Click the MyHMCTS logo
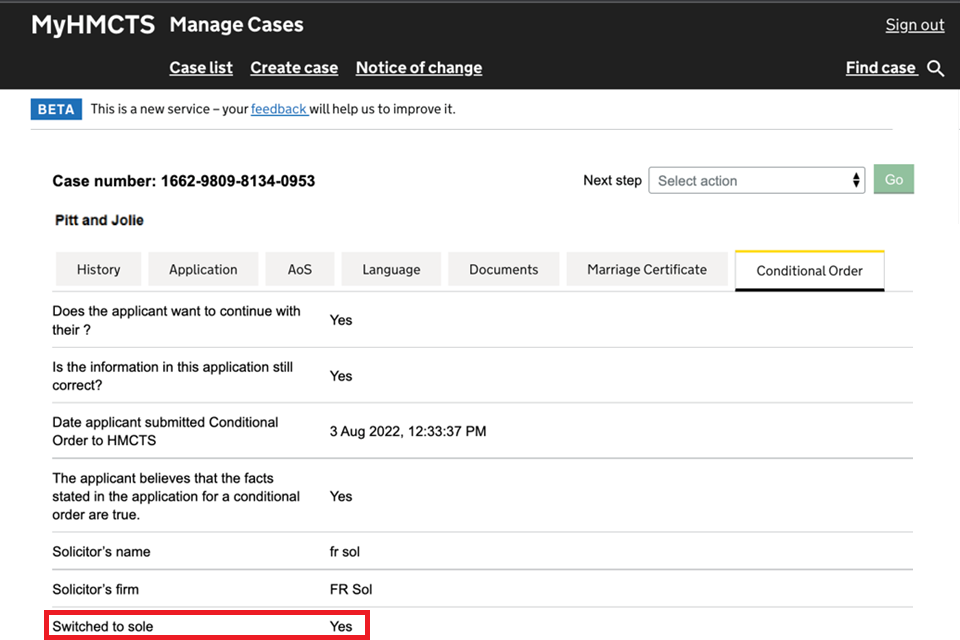This screenshot has width=960, height=640. click(x=93, y=25)
